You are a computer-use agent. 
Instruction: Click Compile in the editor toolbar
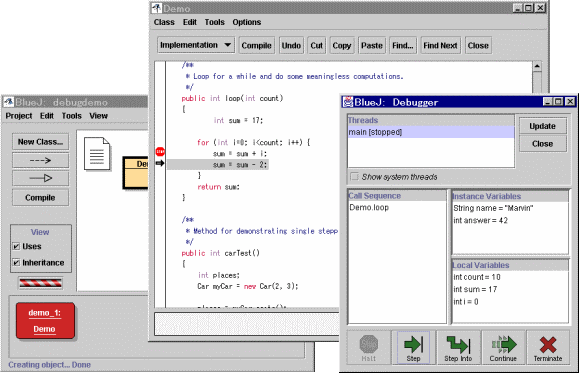coord(257,45)
